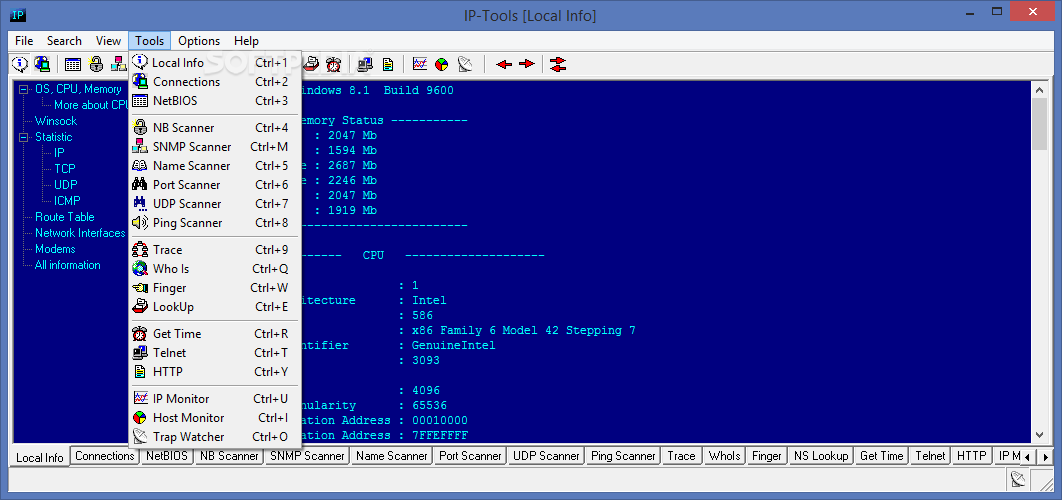Click the vertical scrollbar thumb
The image size is (1062, 500).
1040,123
